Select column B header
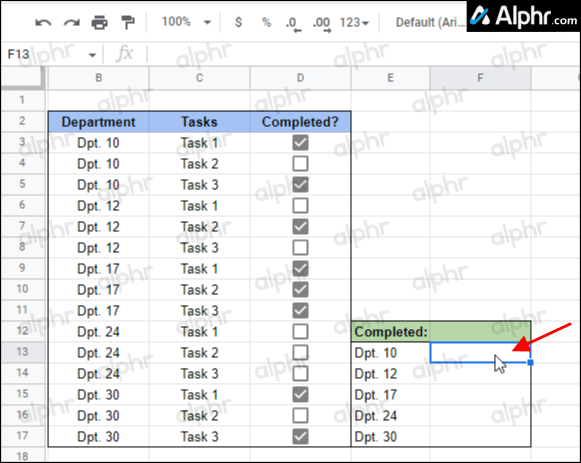This screenshot has height=463, width=581. click(x=99, y=78)
